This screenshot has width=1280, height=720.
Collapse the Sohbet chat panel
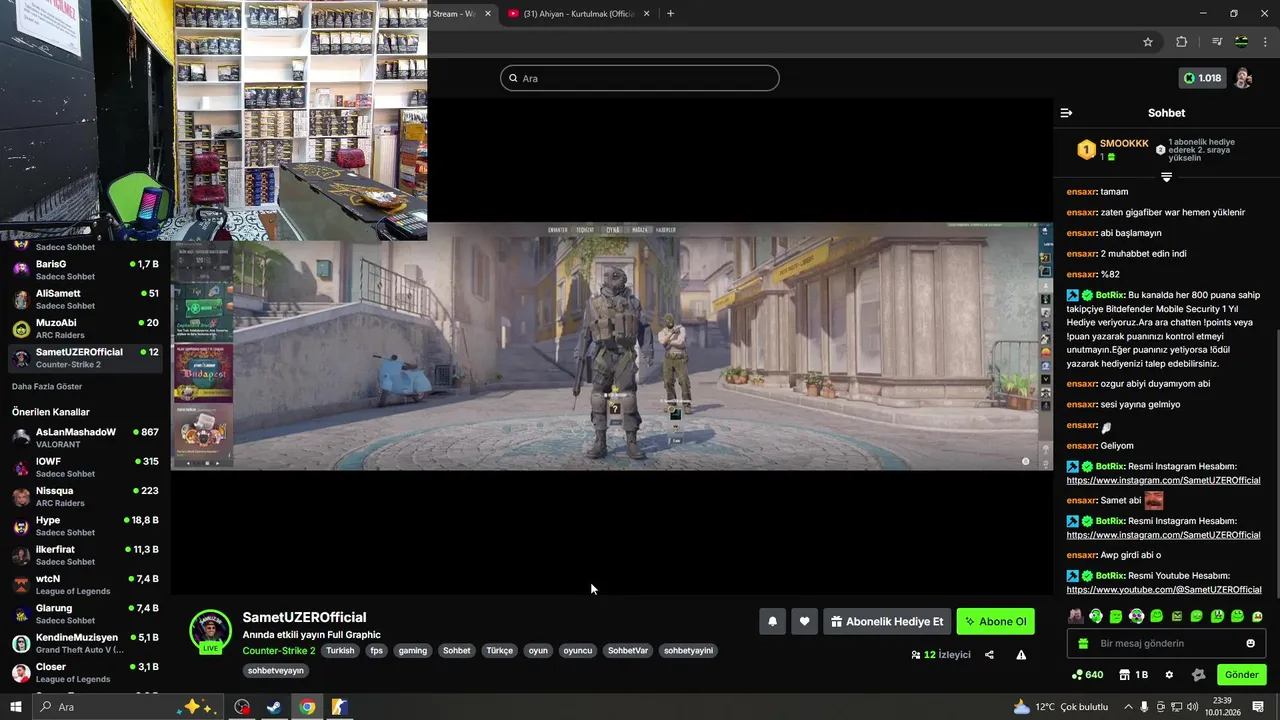tap(1066, 113)
